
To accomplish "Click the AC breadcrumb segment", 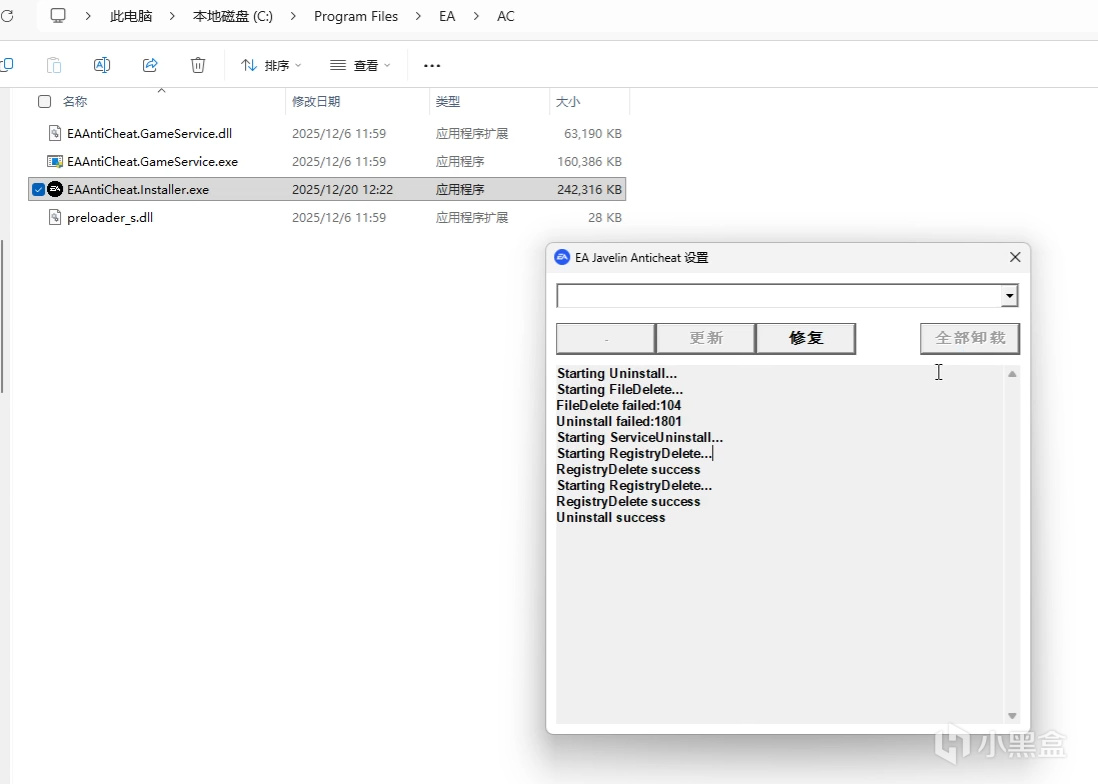I will coord(506,15).
